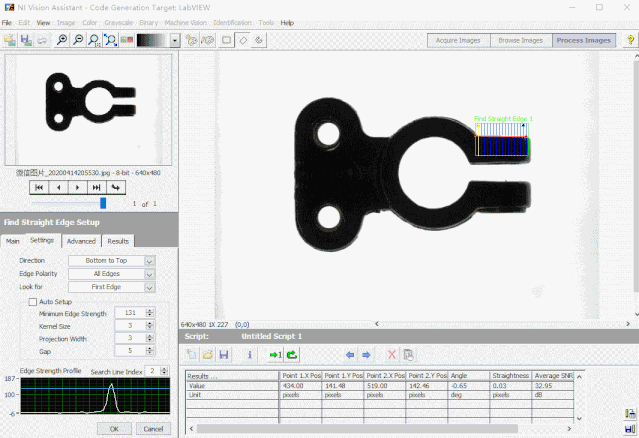The image size is (639, 438).
Task: Go to previous image button
Action: pyautogui.click(x=58, y=187)
